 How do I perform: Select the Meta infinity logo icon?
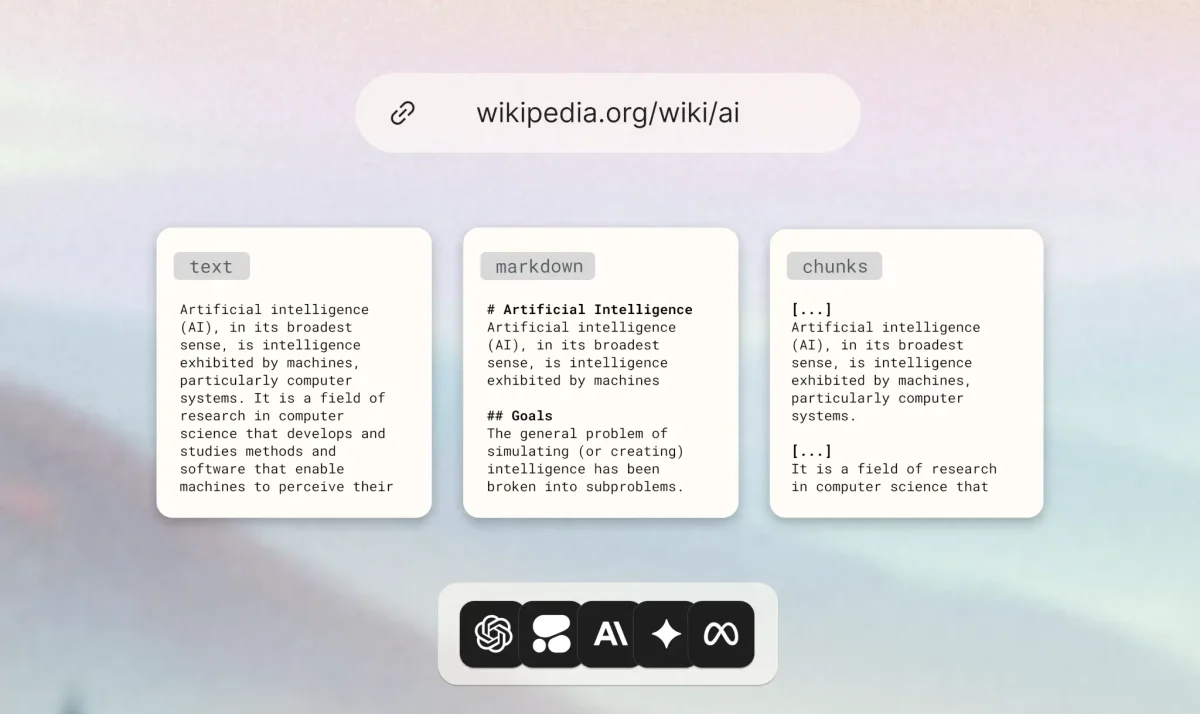coord(721,634)
